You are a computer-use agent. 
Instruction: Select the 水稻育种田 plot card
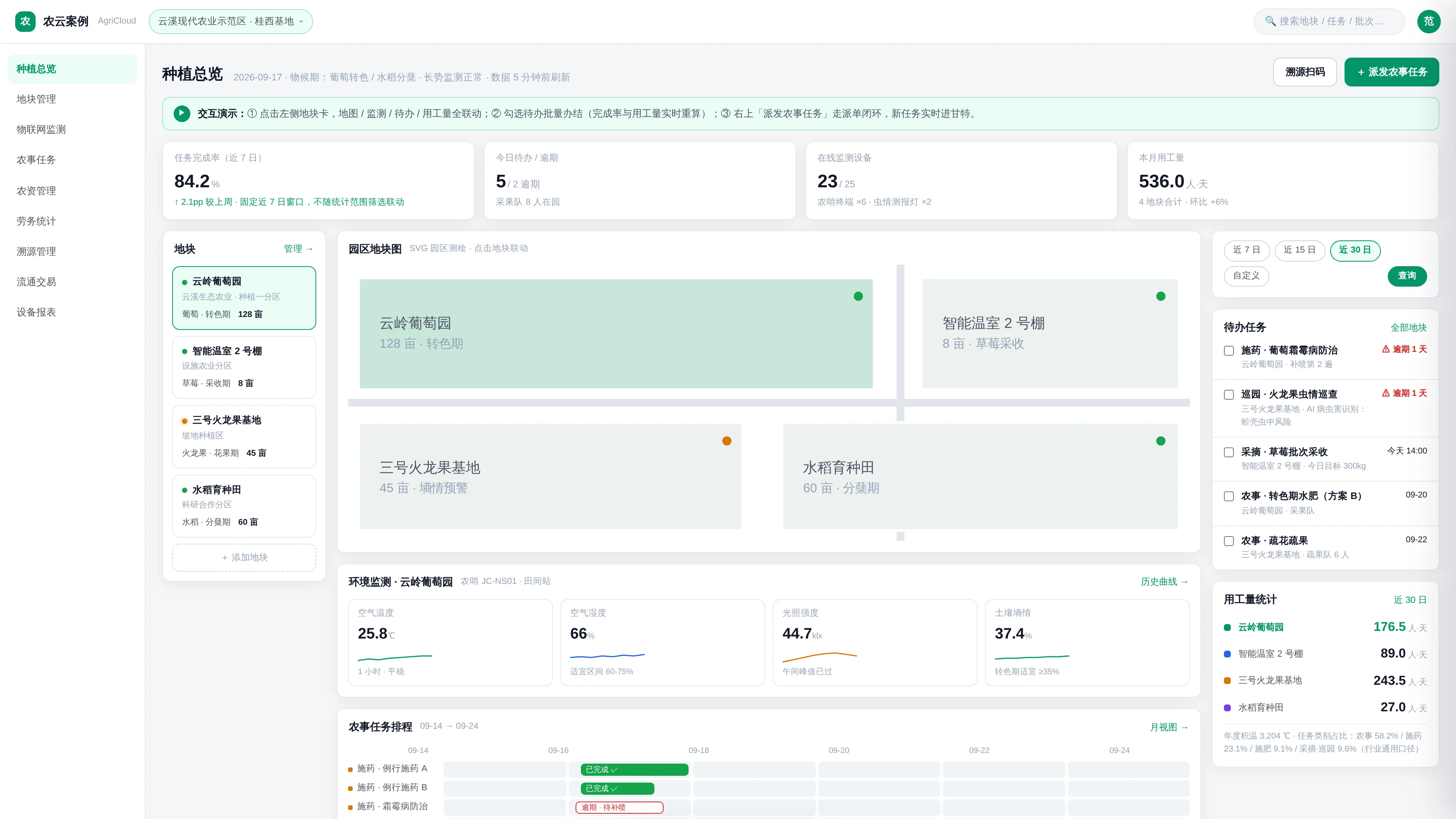(244, 507)
